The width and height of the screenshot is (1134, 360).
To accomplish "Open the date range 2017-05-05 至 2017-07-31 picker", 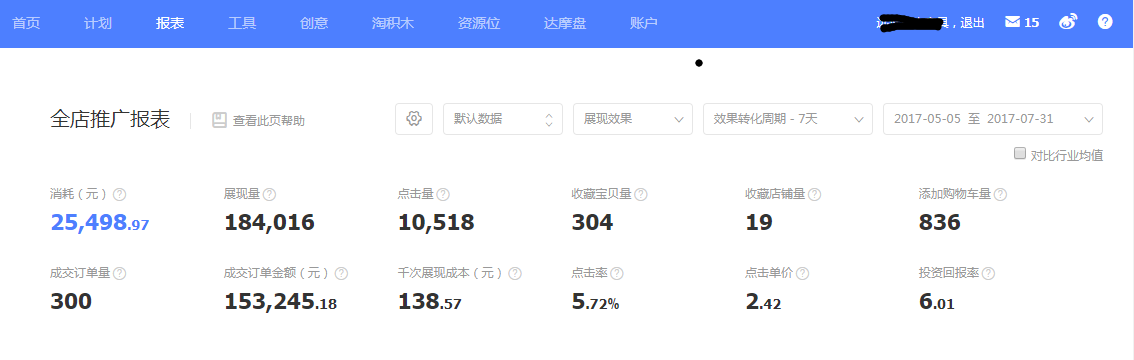I will 993,119.
